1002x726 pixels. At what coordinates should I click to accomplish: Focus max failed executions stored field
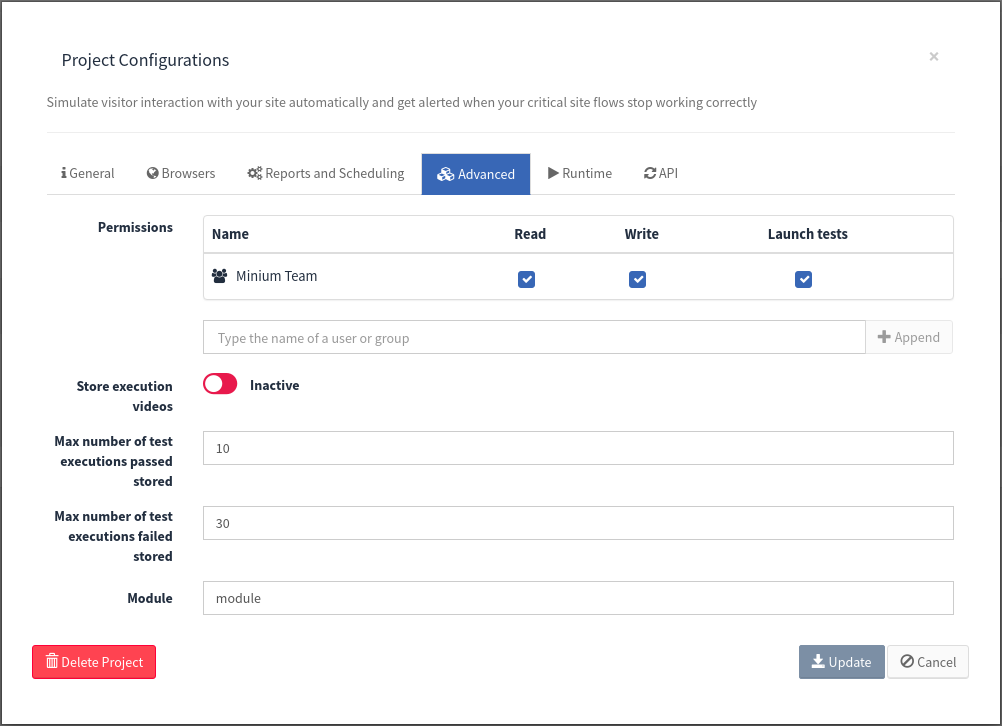coord(578,523)
